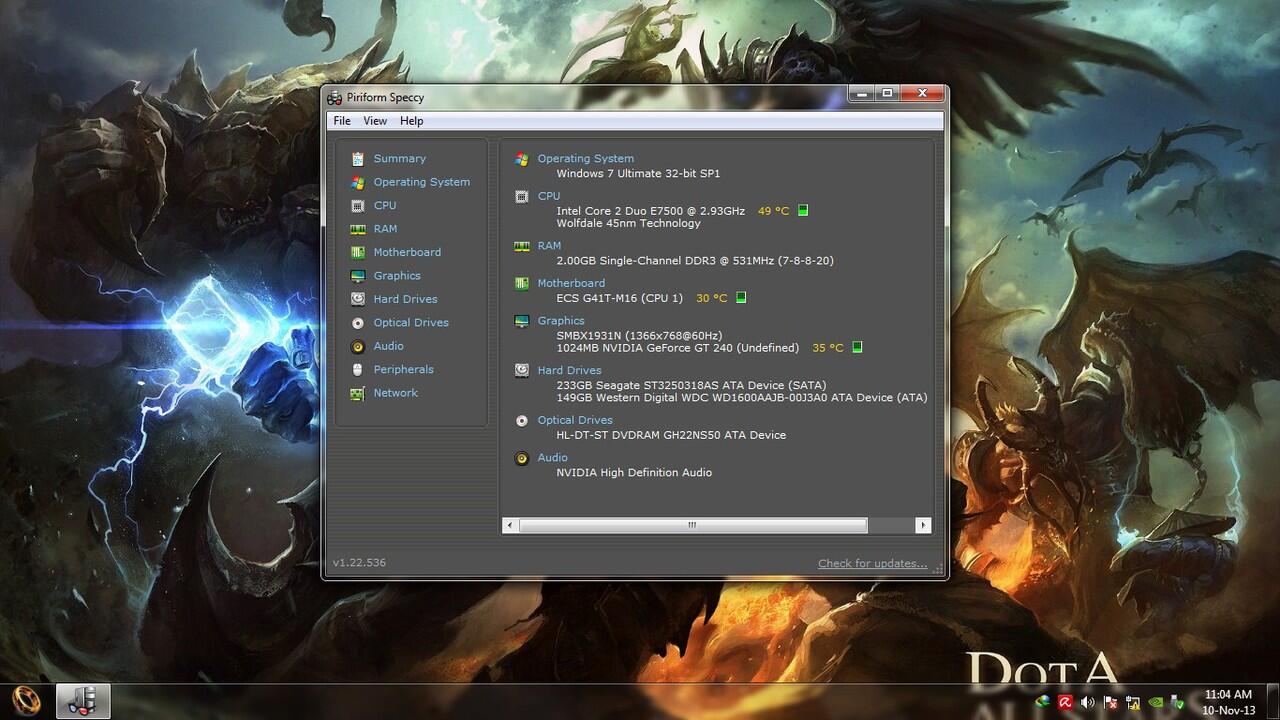
Task: Open the File menu
Action: [342, 121]
